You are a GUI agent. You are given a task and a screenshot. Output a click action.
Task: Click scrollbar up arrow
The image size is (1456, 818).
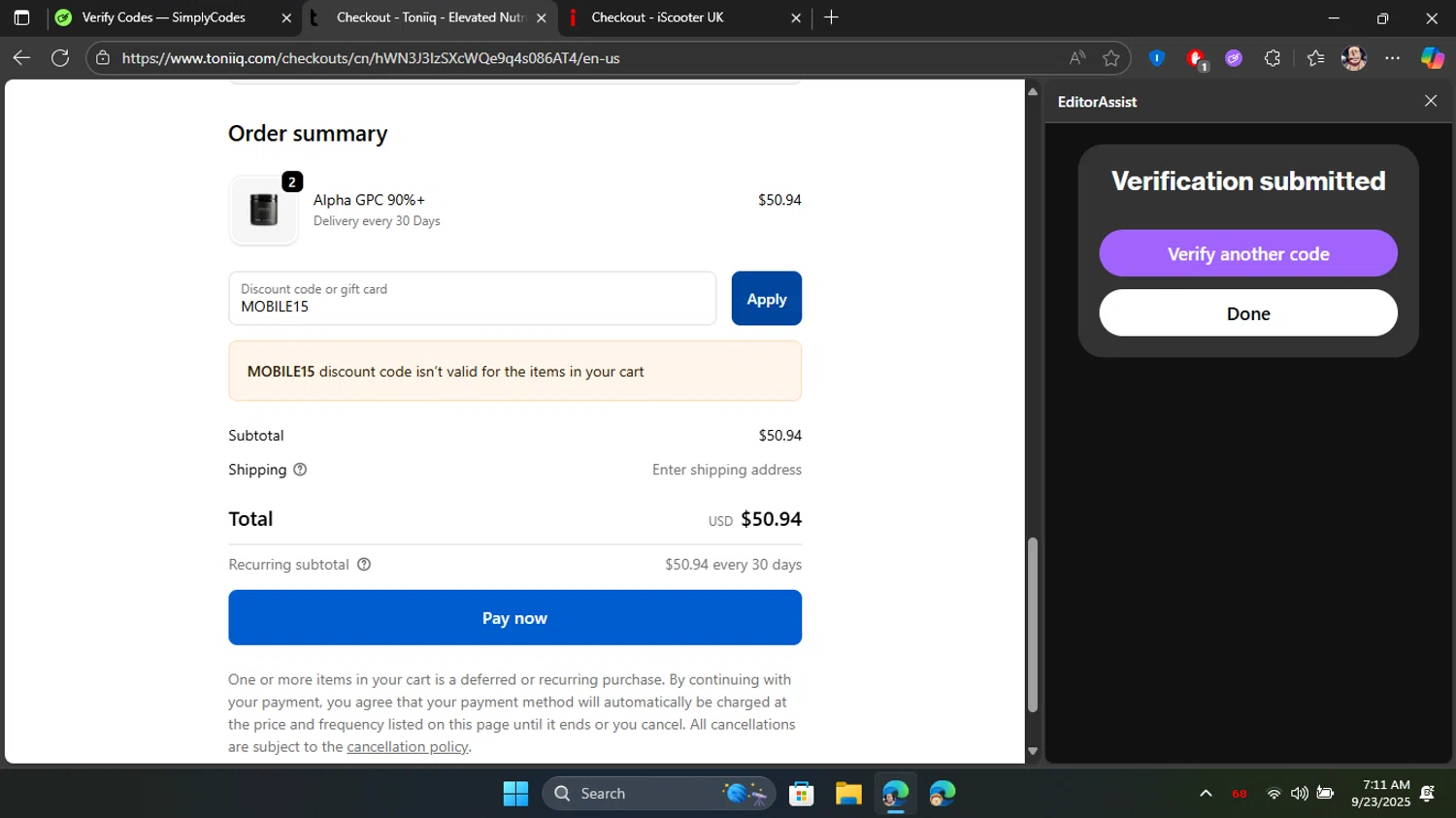[x=1033, y=91]
